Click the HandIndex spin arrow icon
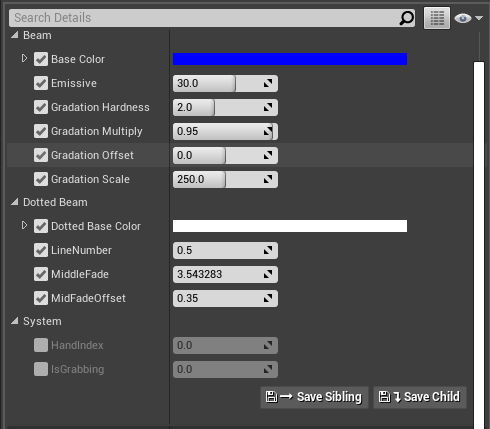Screen dimensions: 490x429 point(268,345)
